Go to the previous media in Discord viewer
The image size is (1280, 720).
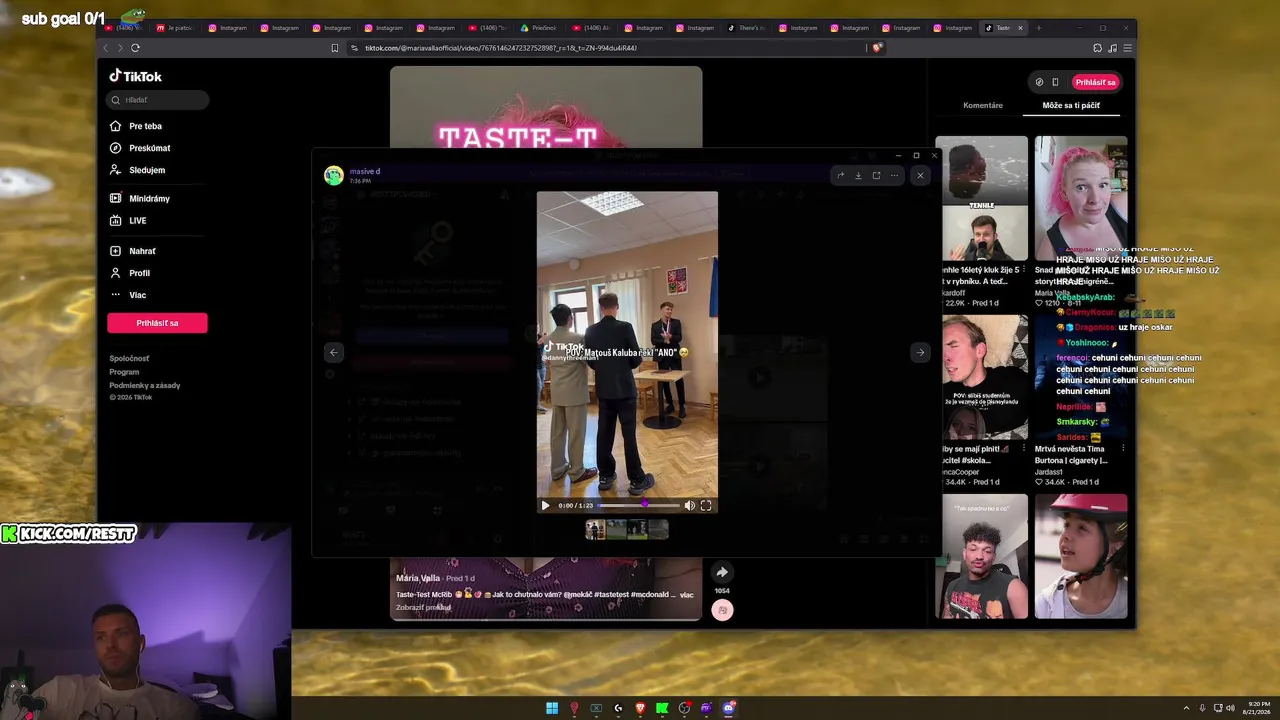[x=334, y=352]
